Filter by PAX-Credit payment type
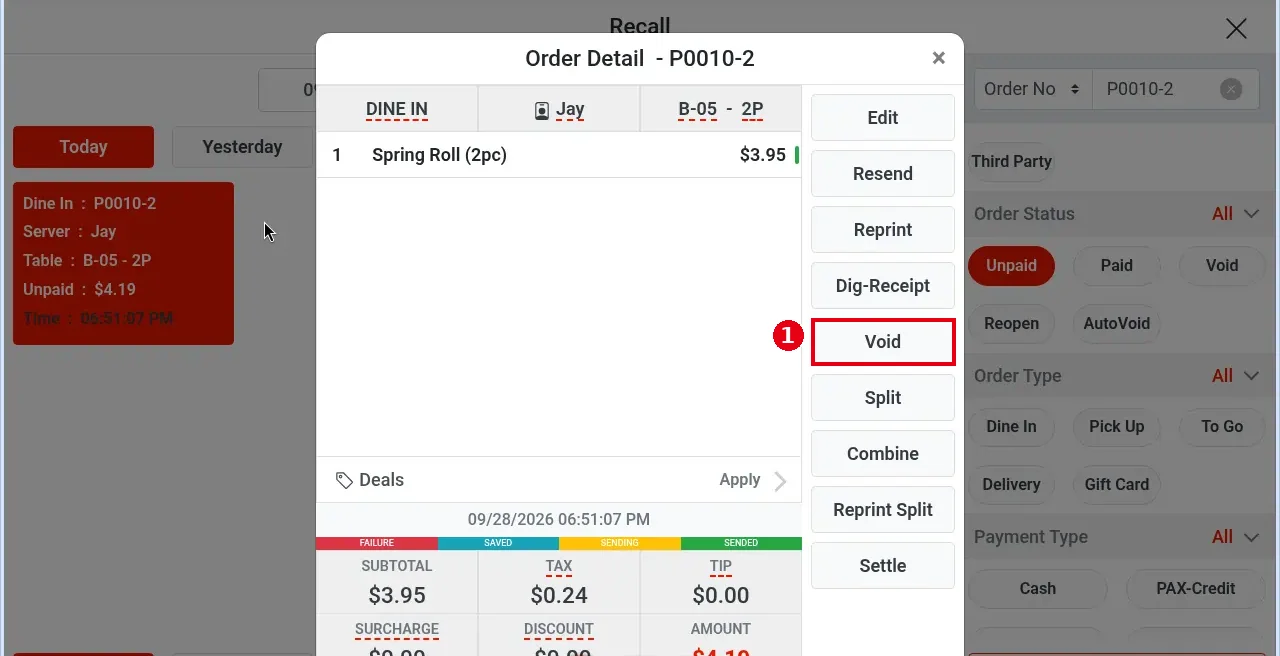The image size is (1280, 656). [1195, 588]
